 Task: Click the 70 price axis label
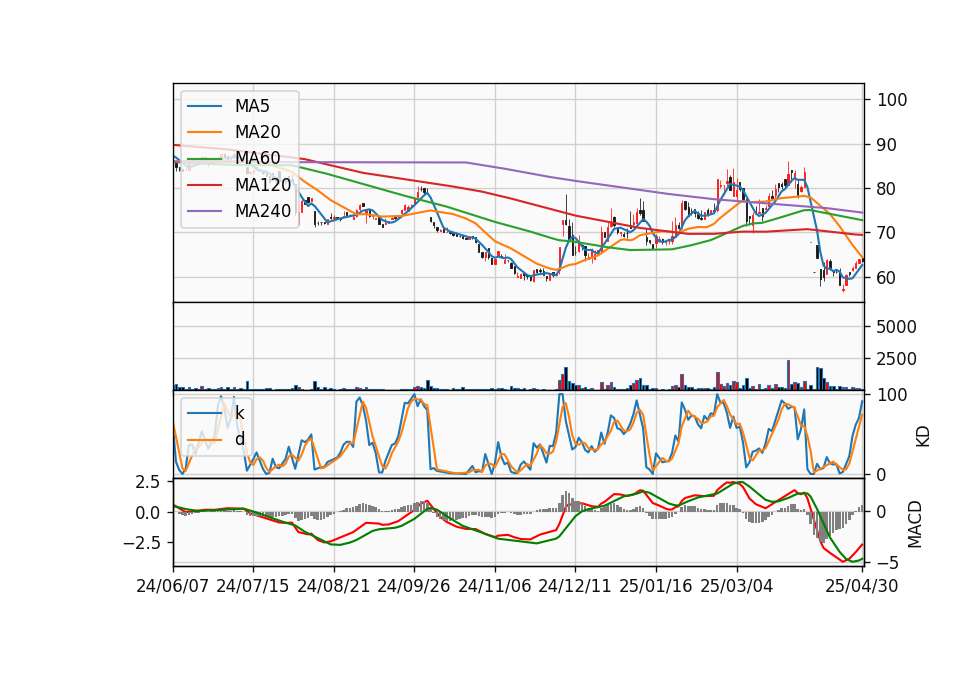pos(887,233)
